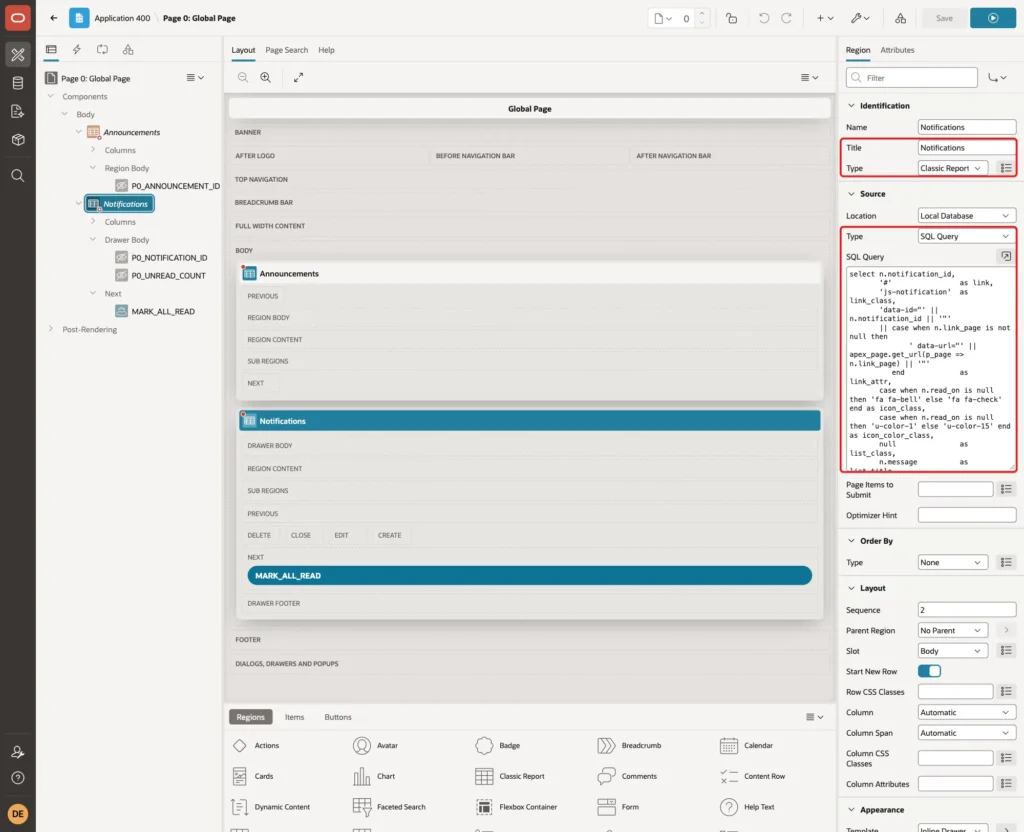The height and width of the screenshot is (832, 1024).
Task: Collapse the Source section
Action: [851, 194]
